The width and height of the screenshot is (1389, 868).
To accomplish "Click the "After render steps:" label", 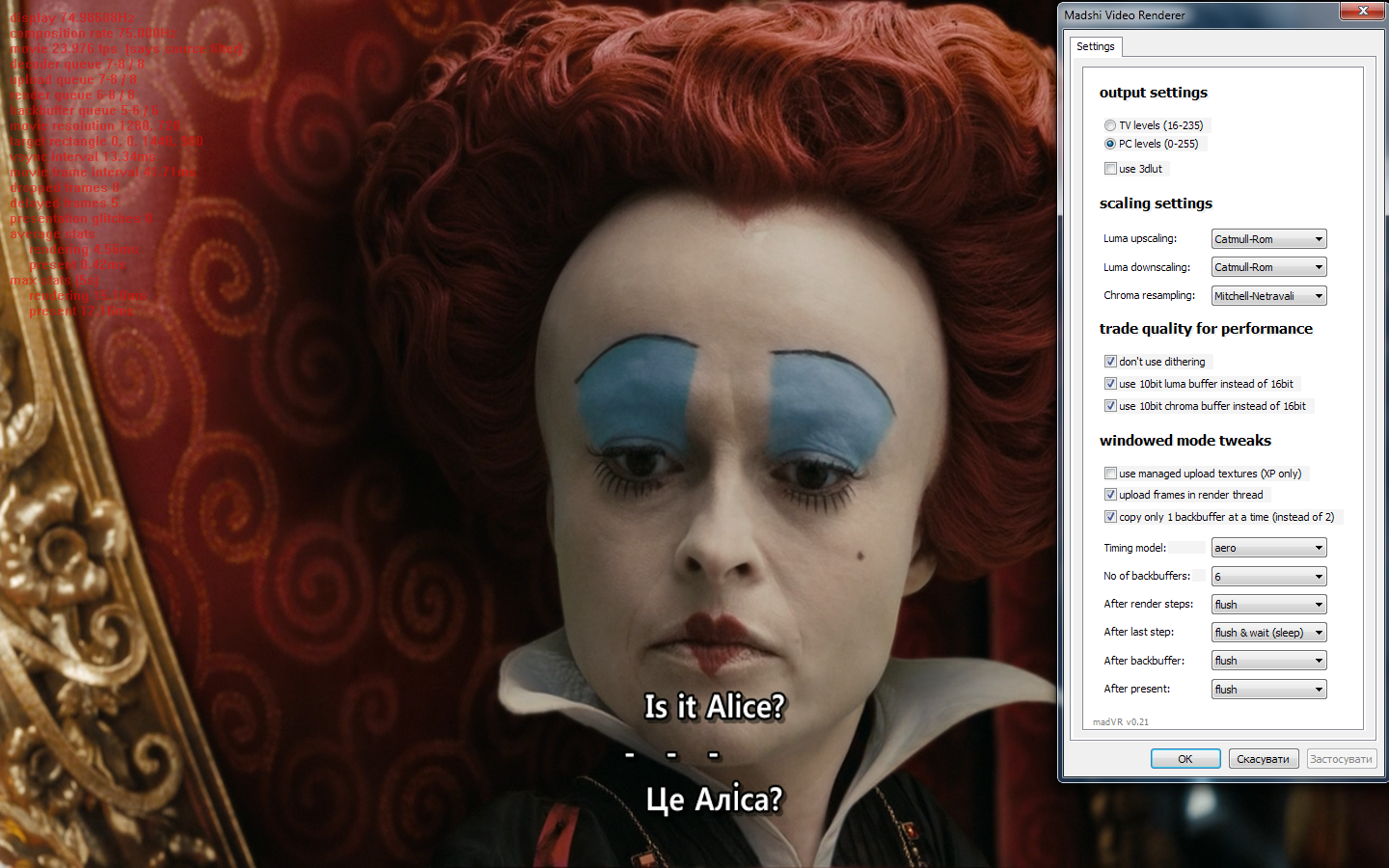I will [1149, 604].
